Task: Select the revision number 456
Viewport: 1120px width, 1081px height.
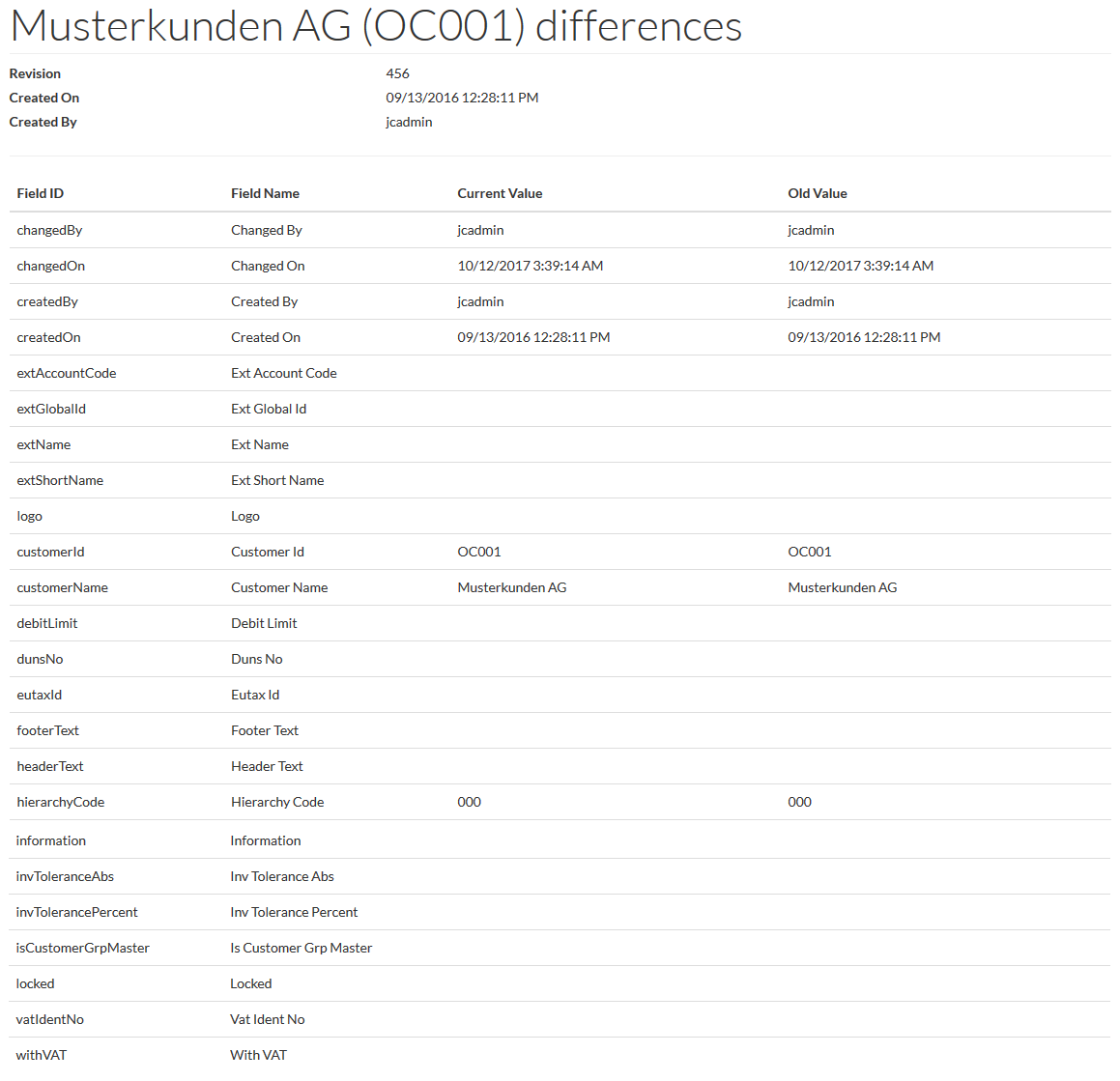Action: (x=397, y=73)
